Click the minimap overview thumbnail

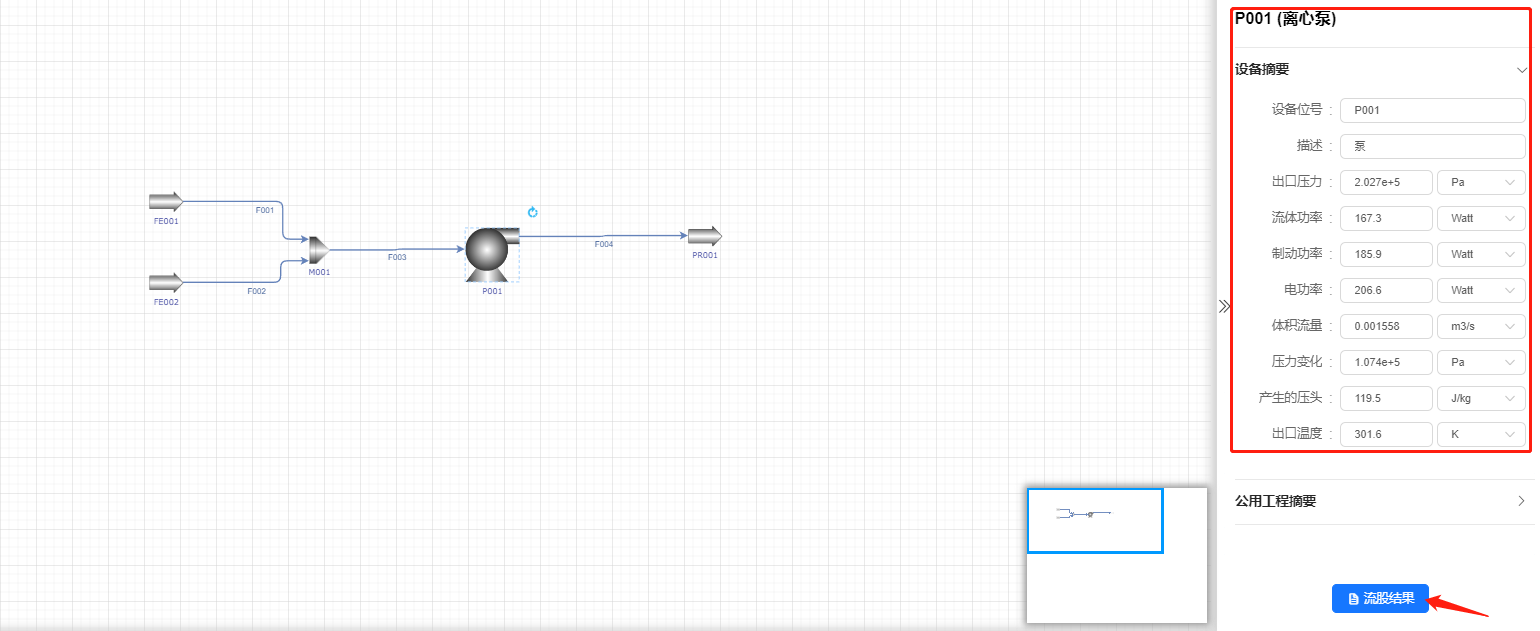tap(1118, 555)
